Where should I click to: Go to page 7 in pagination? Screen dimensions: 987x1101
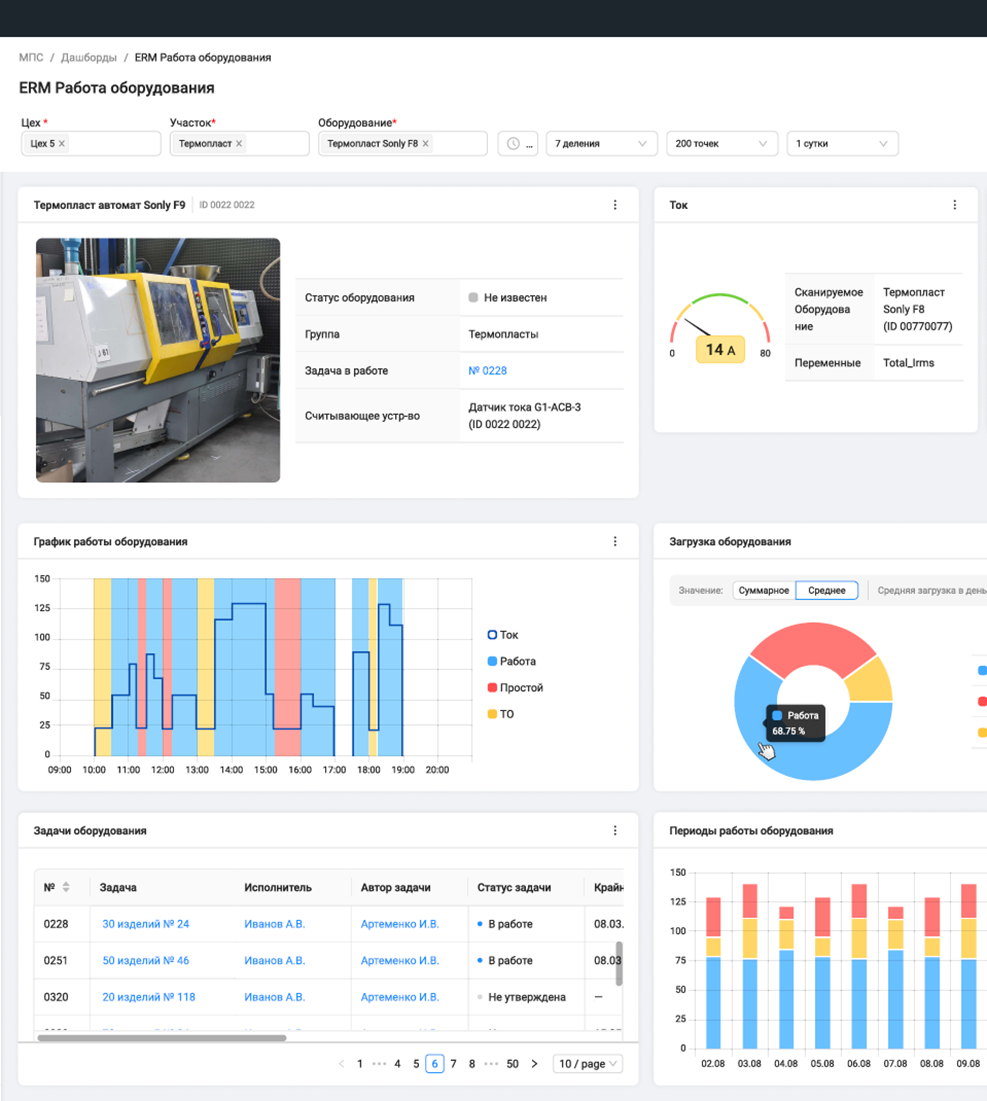coord(453,1064)
